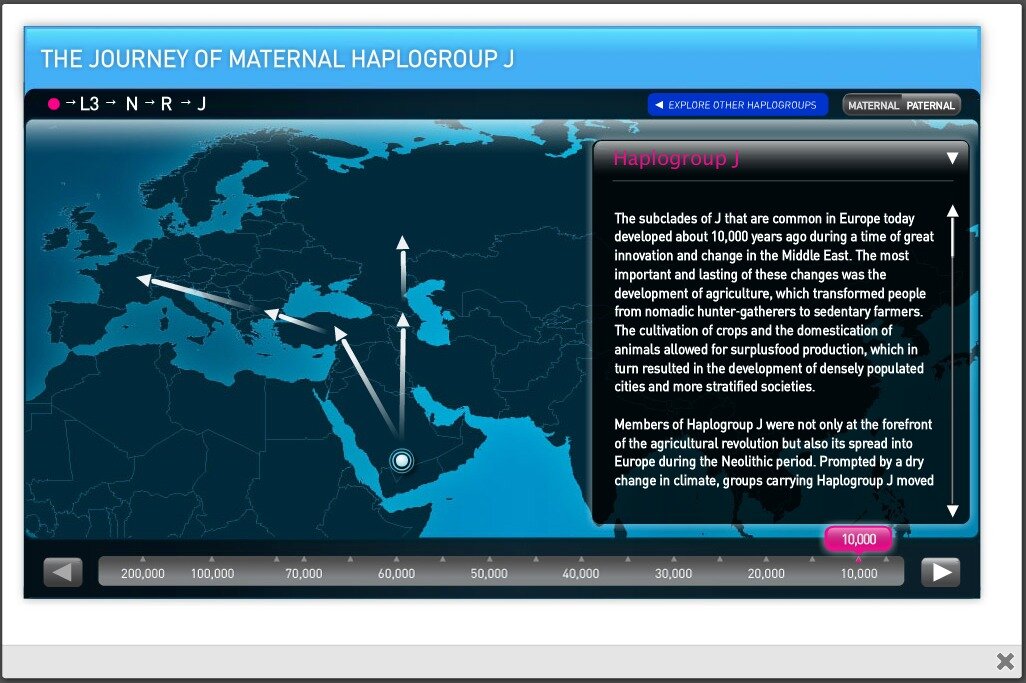Select R in the haplogroup breadcrumb
The image size is (1026, 683).
tap(167, 103)
